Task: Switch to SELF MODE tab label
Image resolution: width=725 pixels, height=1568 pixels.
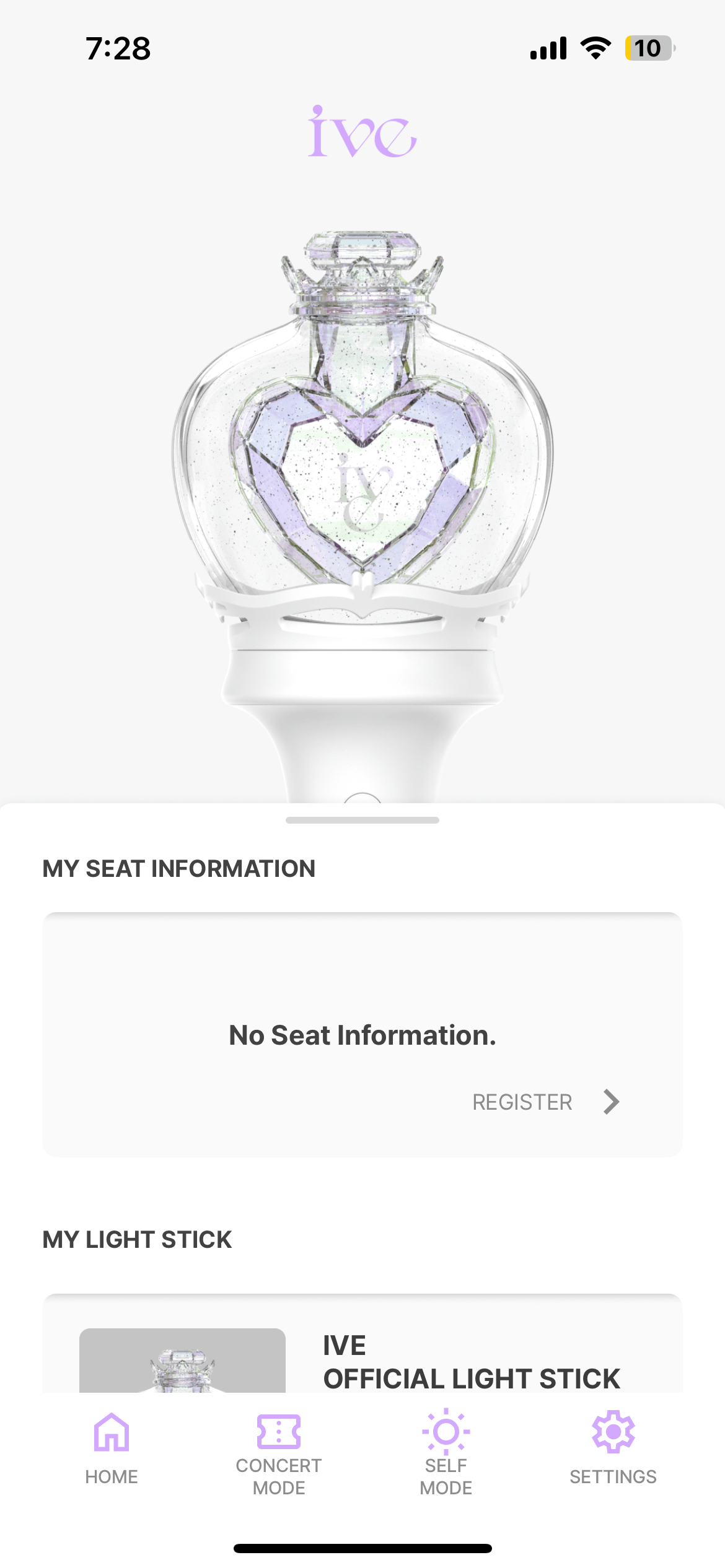Action: 446,1477
